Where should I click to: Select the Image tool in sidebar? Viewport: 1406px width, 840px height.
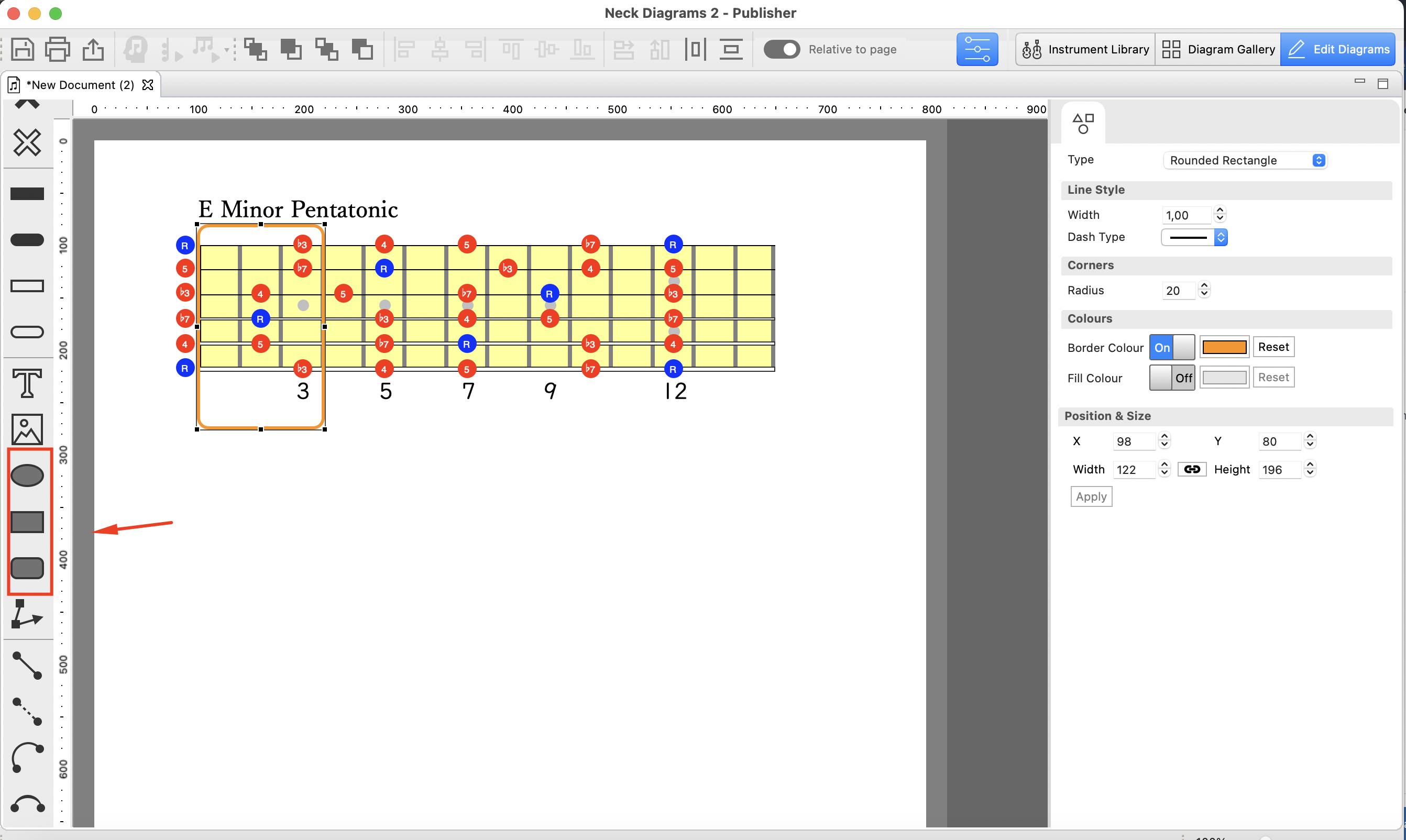coord(27,429)
